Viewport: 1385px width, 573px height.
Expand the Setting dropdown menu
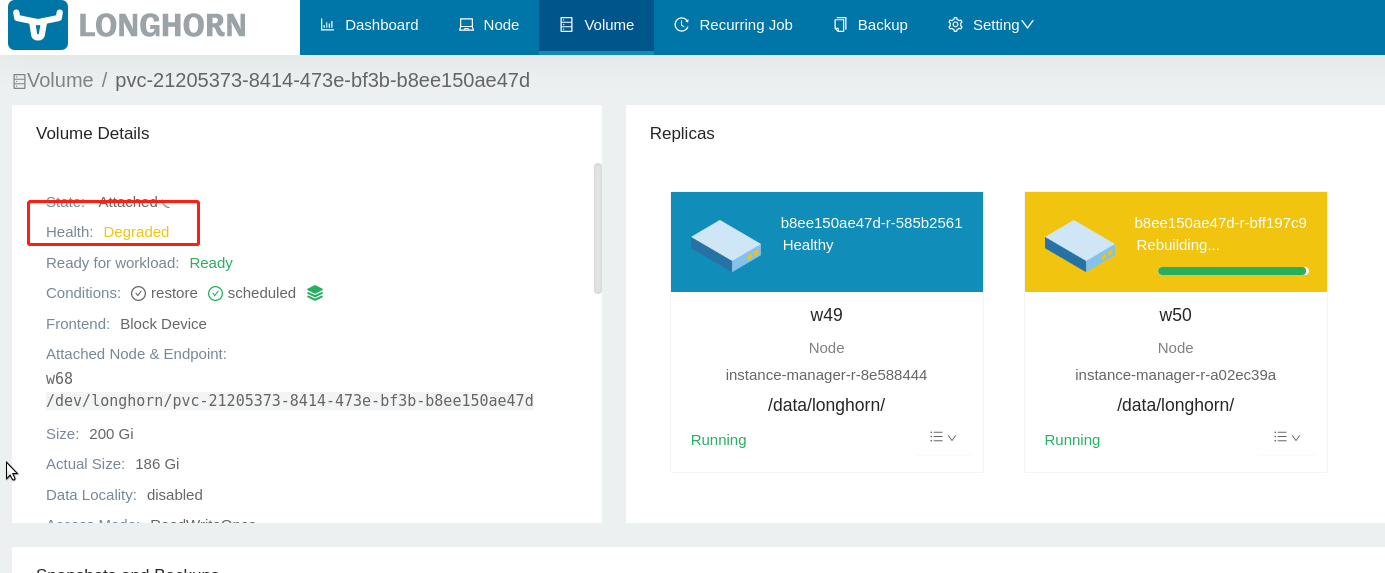(990, 25)
